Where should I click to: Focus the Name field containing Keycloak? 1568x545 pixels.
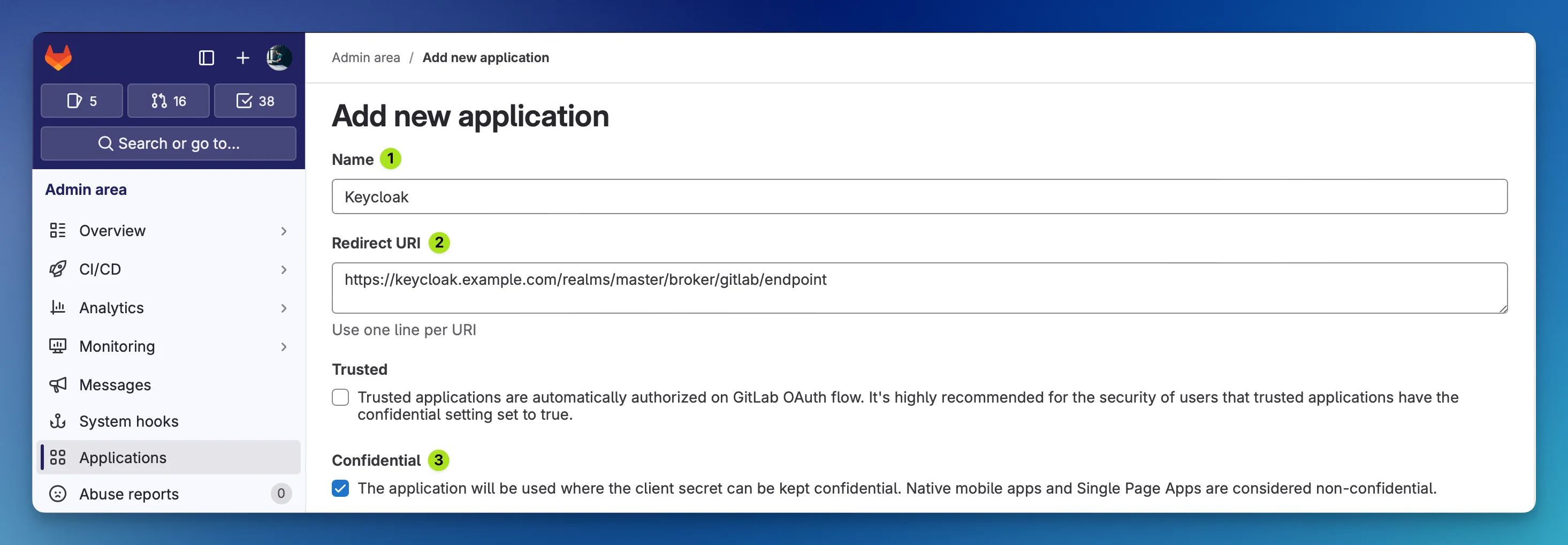click(919, 196)
